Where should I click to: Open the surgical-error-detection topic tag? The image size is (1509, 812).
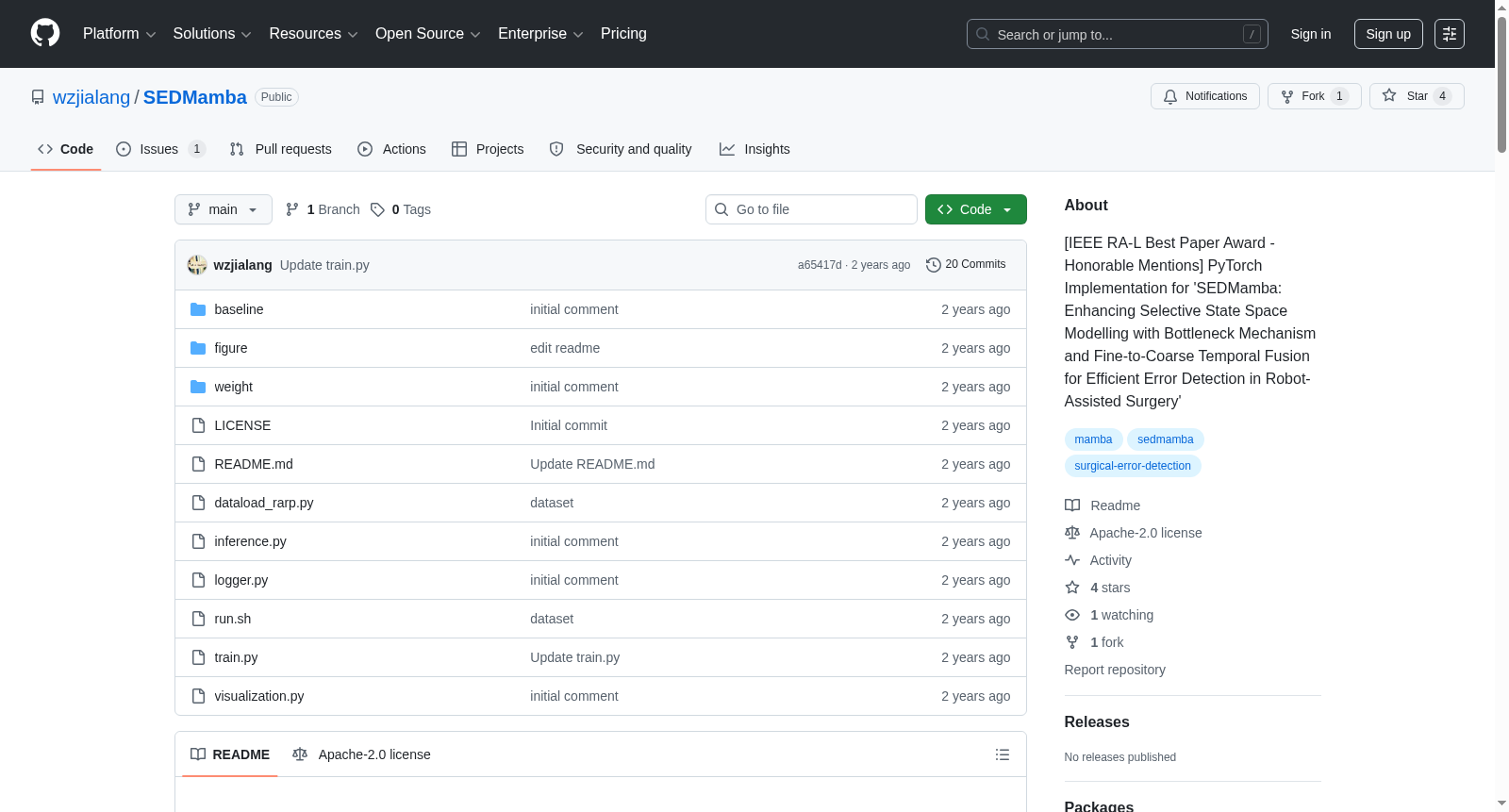click(1133, 466)
